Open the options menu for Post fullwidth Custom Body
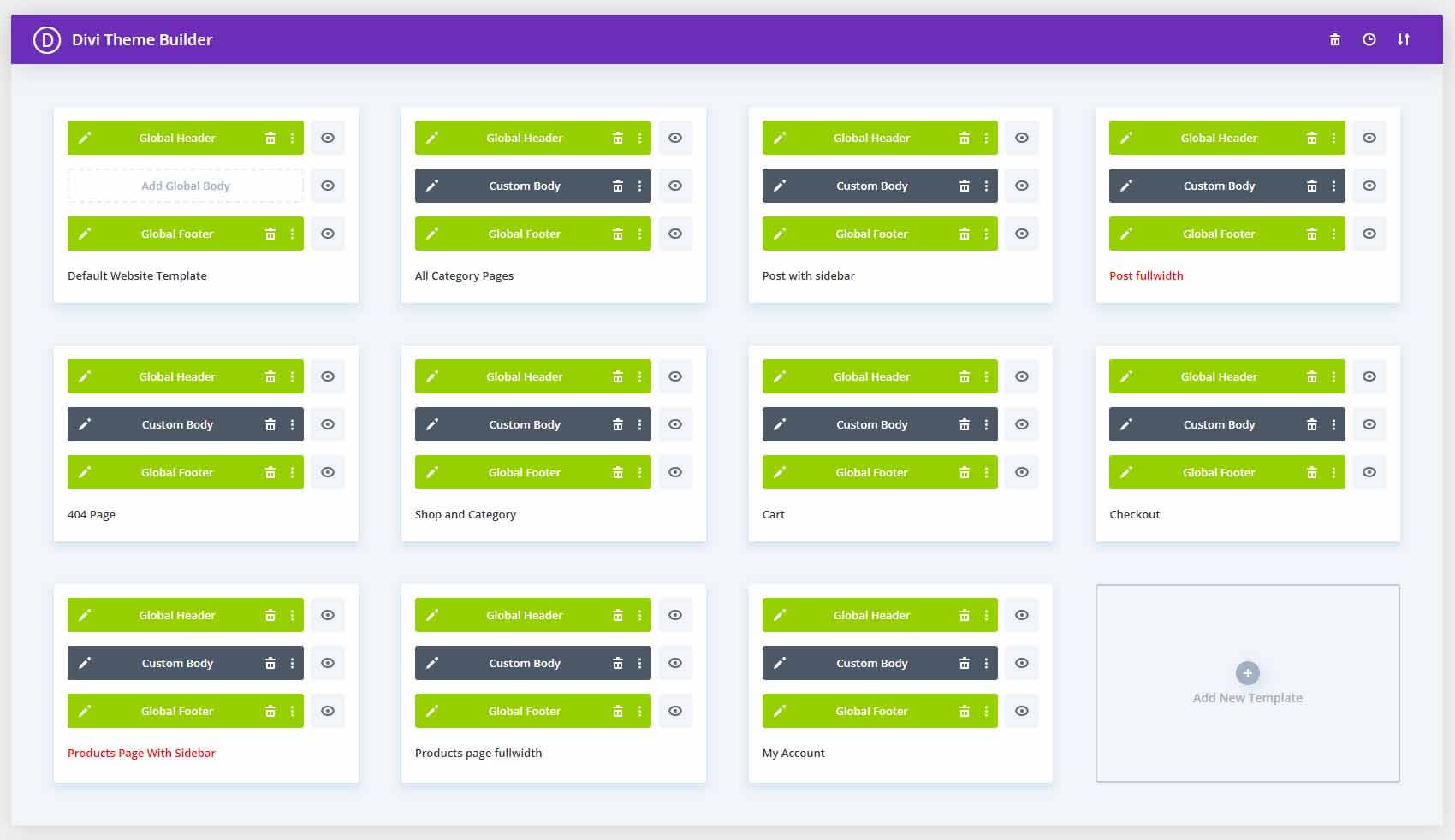Viewport: 1455px width, 840px height. [x=1332, y=186]
